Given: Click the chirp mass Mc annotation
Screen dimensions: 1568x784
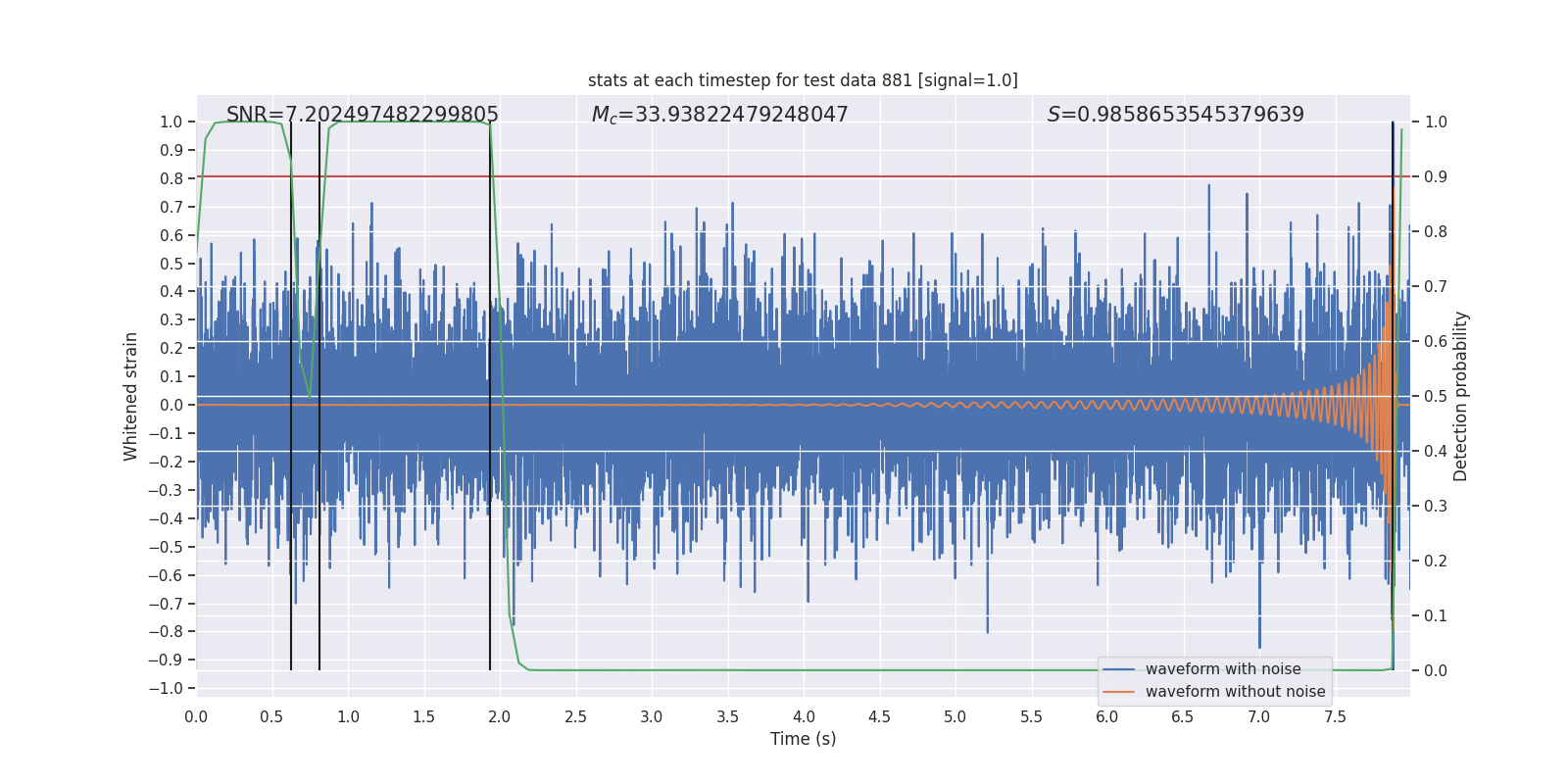Looking at the screenshot, I should coord(719,115).
